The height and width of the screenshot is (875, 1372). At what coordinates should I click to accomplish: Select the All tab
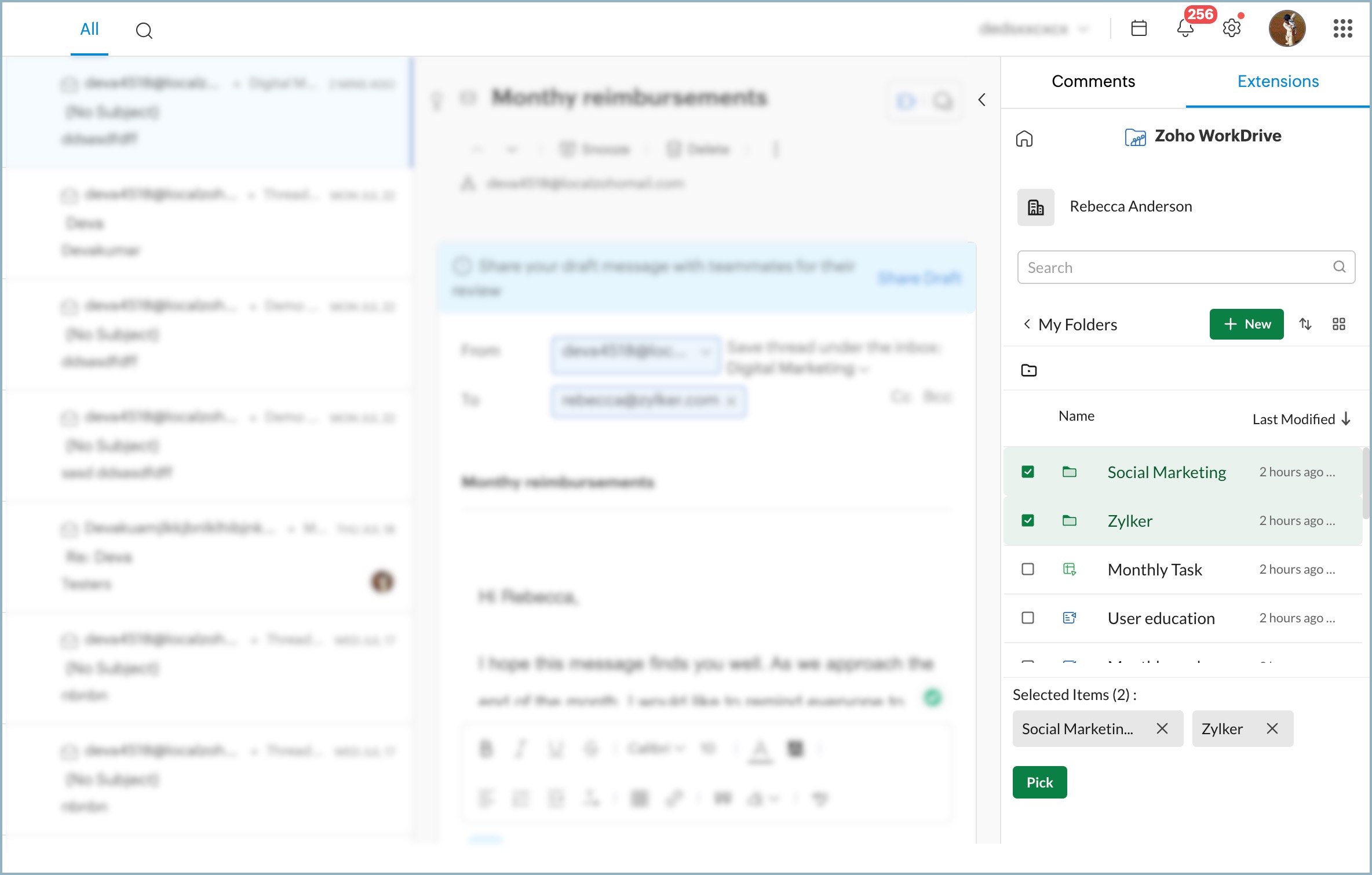pos(89,29)
